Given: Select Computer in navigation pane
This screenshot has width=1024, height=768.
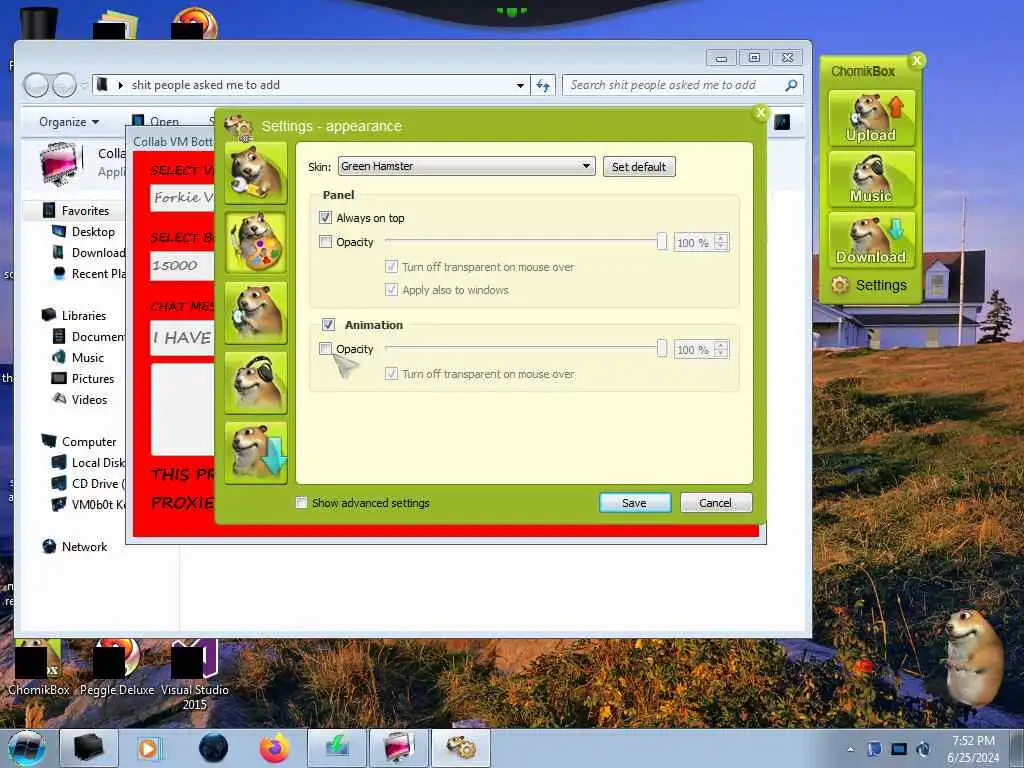Looking at the screenshot, I should [x=79, y=441].
